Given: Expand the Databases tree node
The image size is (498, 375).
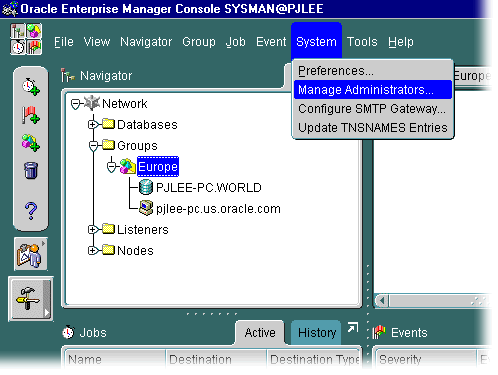Looking at the screenshot, I should [92, 124].
